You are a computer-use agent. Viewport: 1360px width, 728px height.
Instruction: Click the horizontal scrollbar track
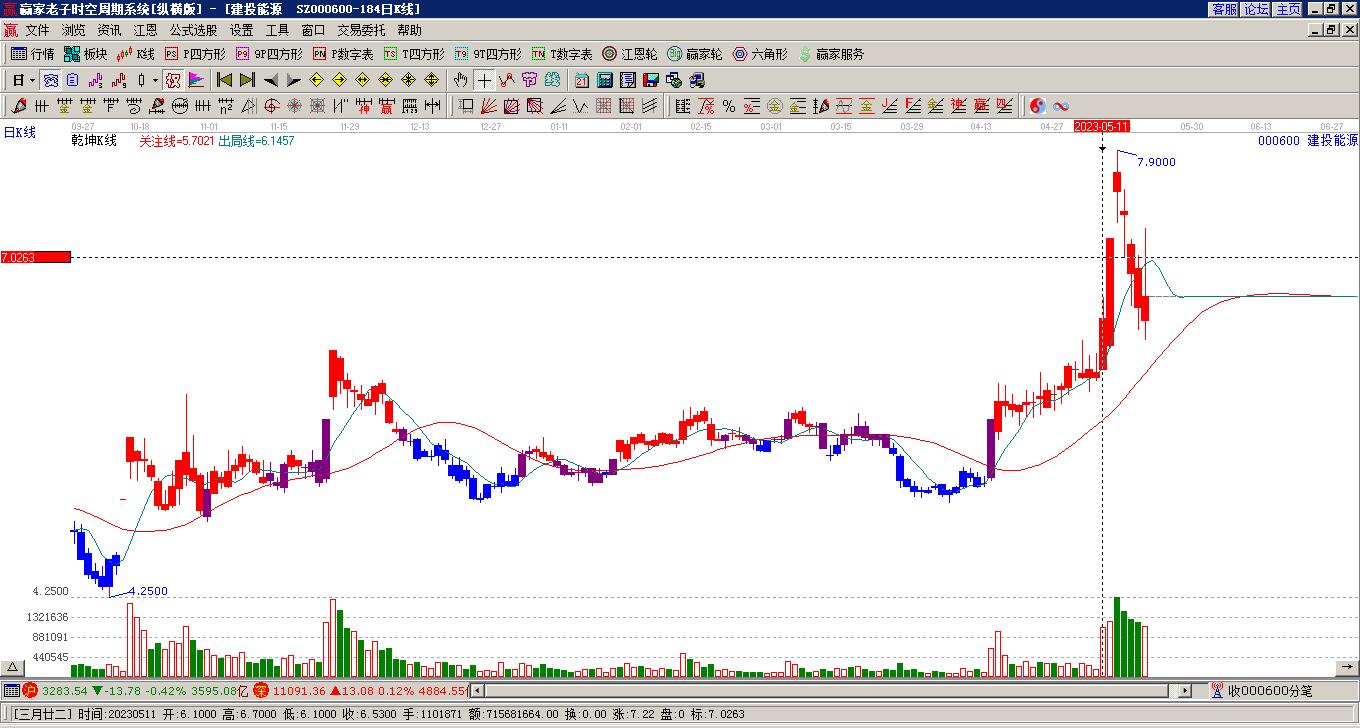(x=831, y=690)
